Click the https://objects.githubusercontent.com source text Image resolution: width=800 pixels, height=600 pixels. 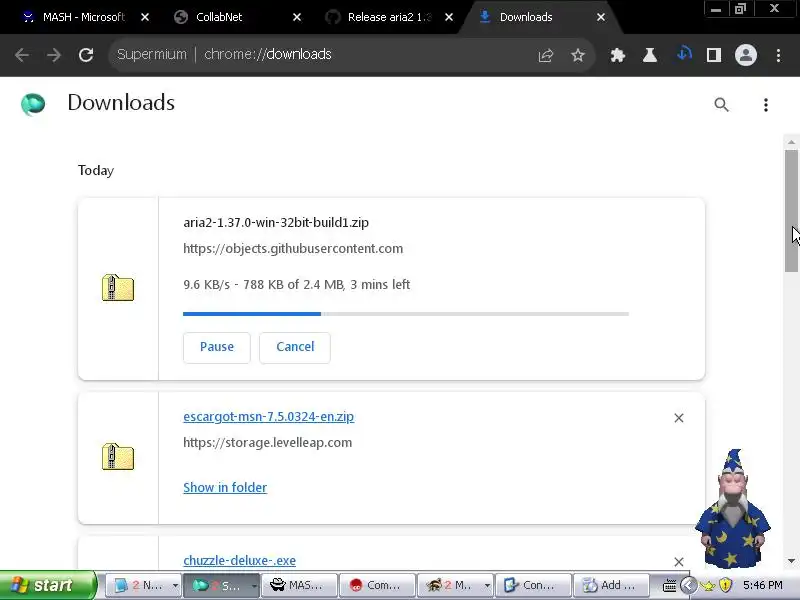click(293, 248)
